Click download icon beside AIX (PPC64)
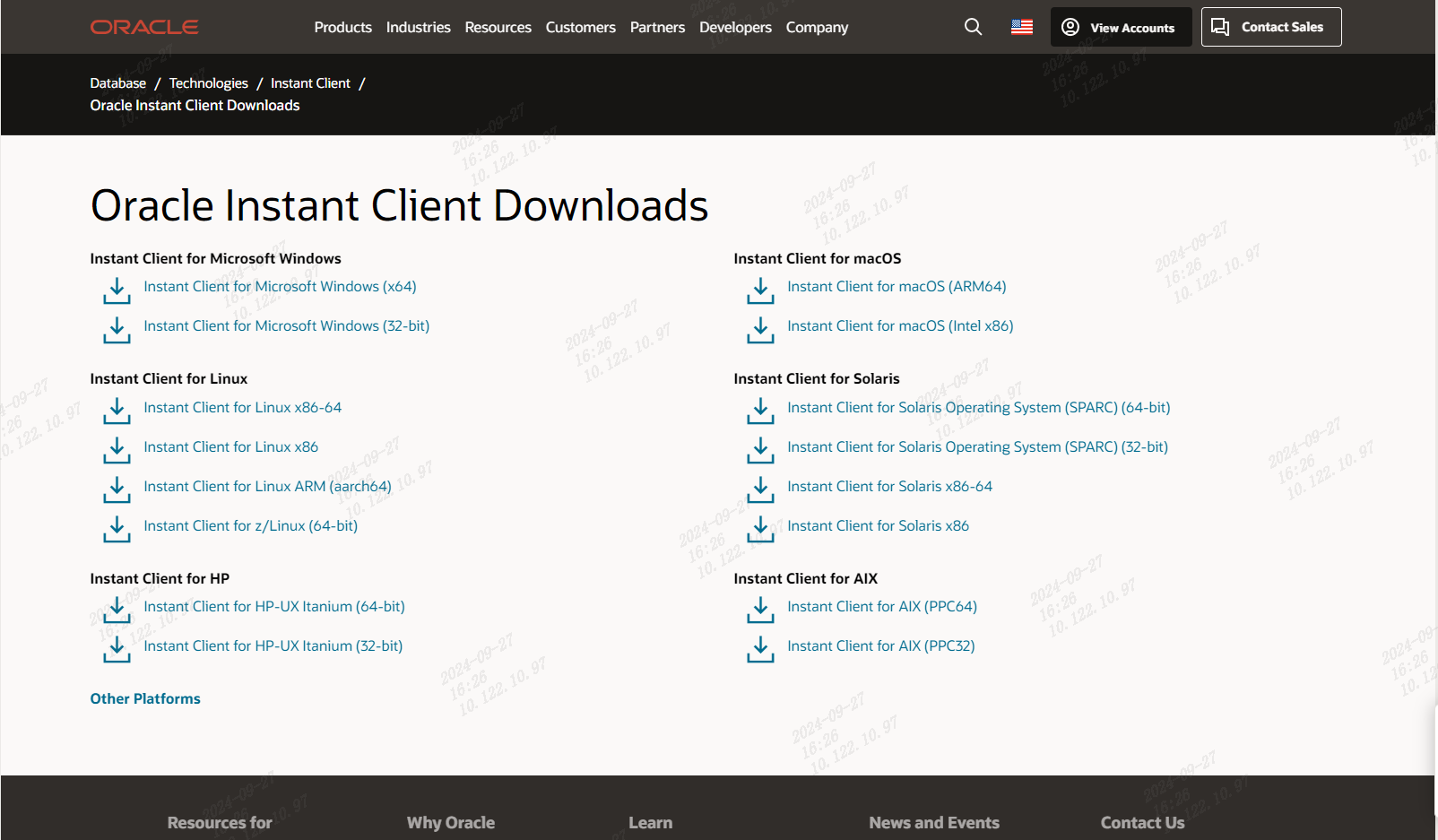The height and width of the screenshot is (840, 1438). coord(760,610)
